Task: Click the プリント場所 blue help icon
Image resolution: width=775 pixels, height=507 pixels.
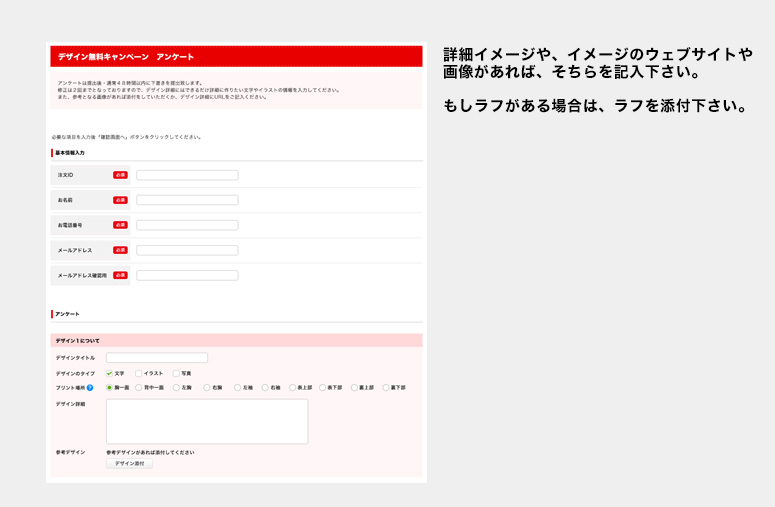Action: [90, 387]
